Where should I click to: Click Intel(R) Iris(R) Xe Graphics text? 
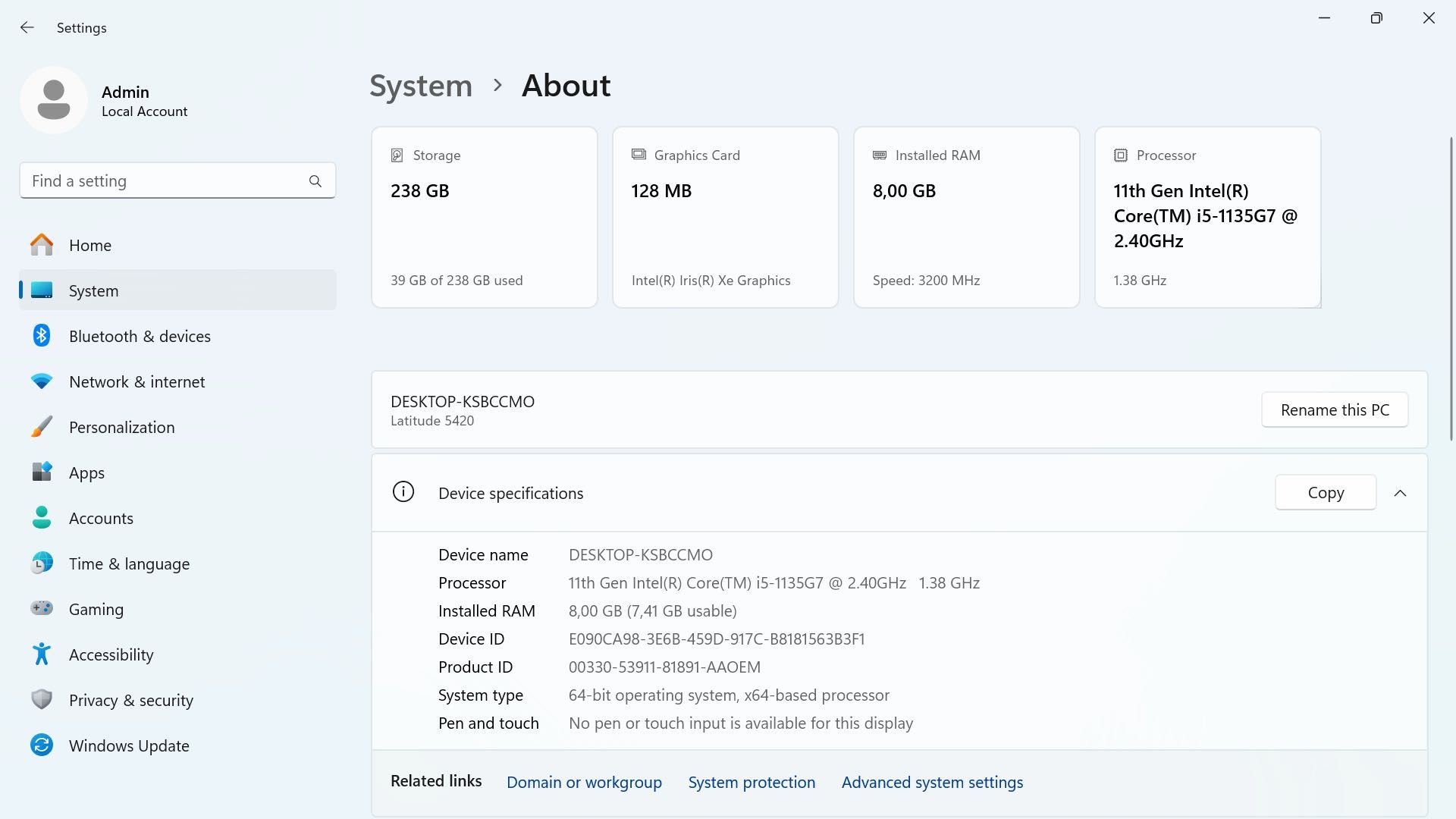point(711,281)
